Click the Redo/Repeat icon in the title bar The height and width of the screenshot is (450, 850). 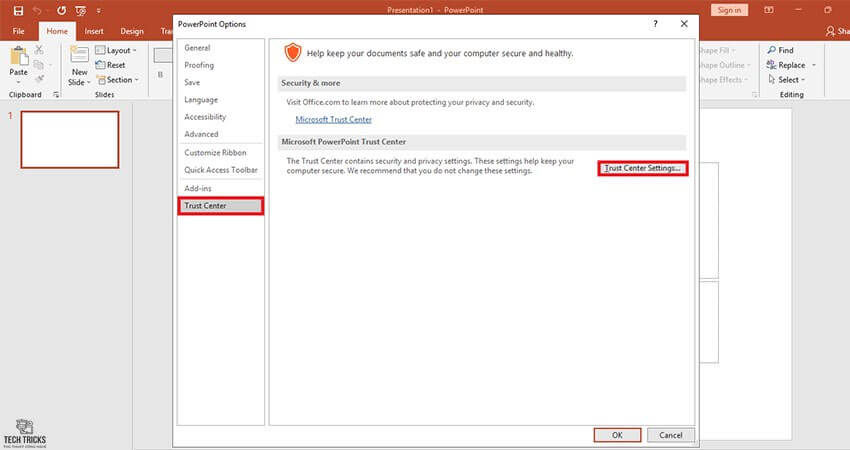click(61, 10)
